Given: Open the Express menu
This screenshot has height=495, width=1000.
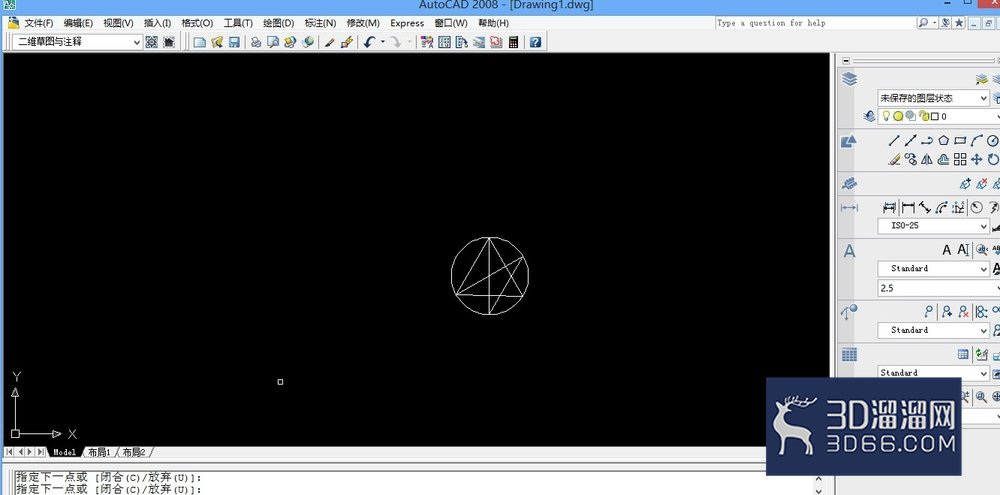Looking at the screenshot, I should 407,23.
